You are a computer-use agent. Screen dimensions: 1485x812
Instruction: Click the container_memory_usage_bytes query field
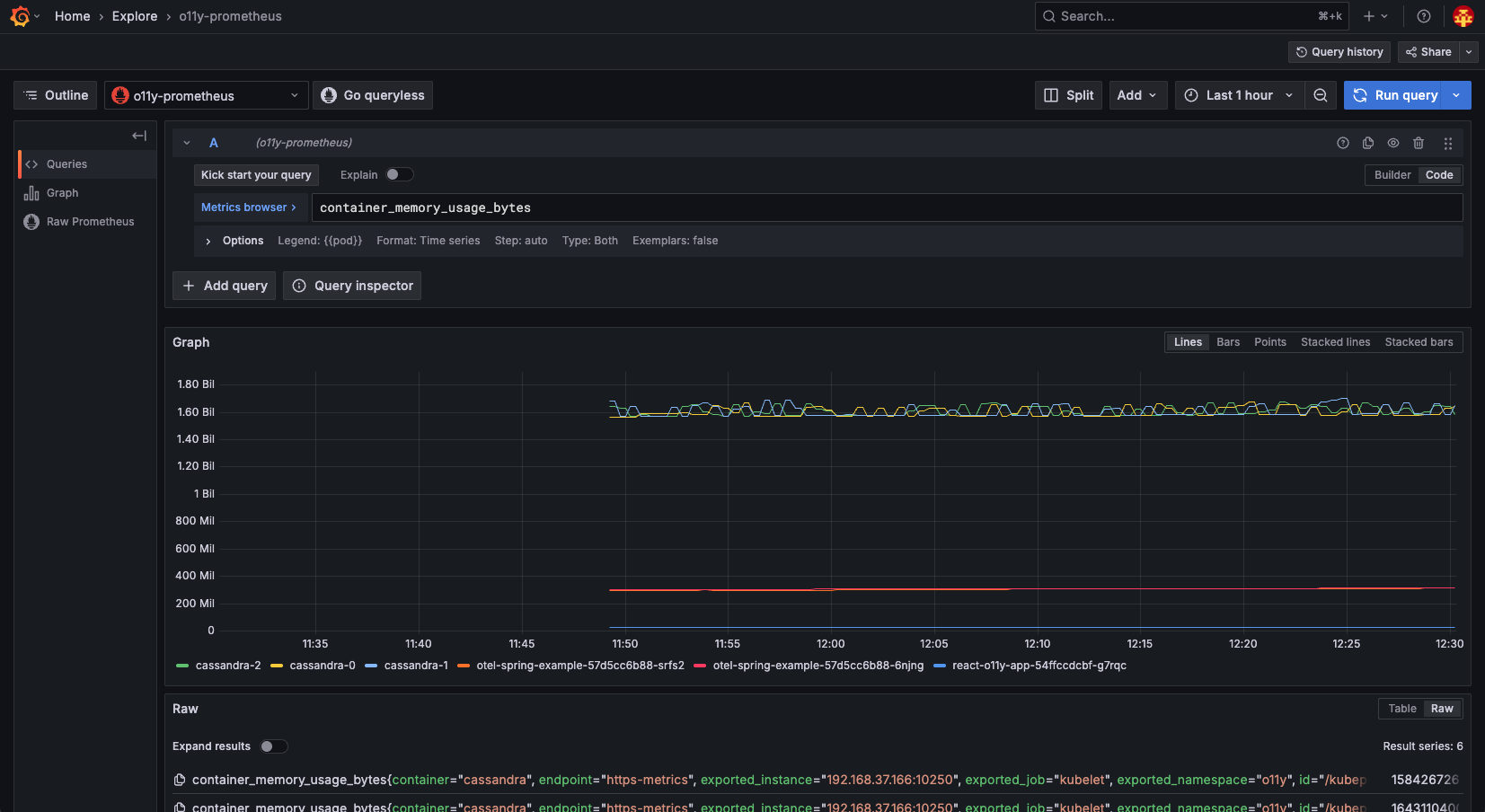887,207
